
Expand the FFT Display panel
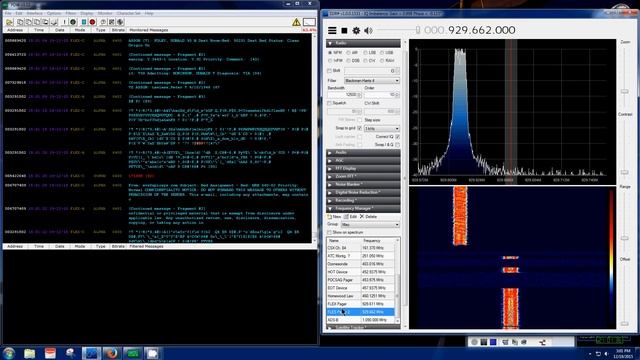pyautogui.click(x=363, y=169)
